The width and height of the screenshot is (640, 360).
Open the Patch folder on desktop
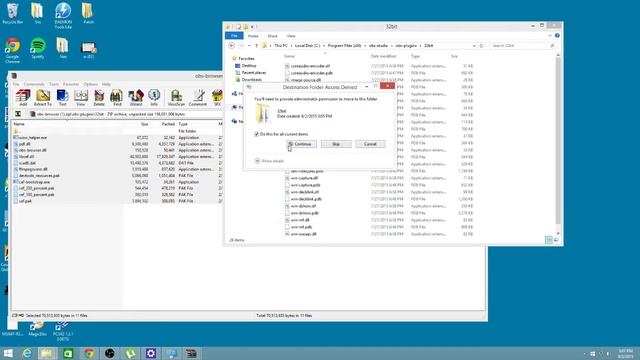tap(88, 13)
